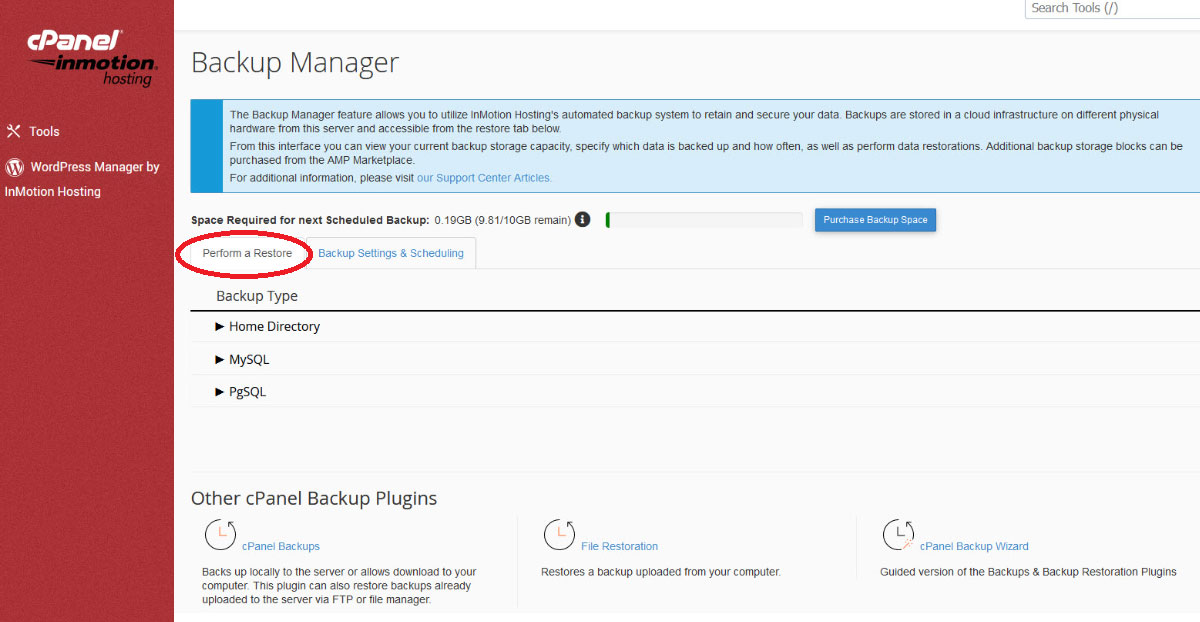
Task: Open the Support Center Articles link
Action: (x=484, y=178)
